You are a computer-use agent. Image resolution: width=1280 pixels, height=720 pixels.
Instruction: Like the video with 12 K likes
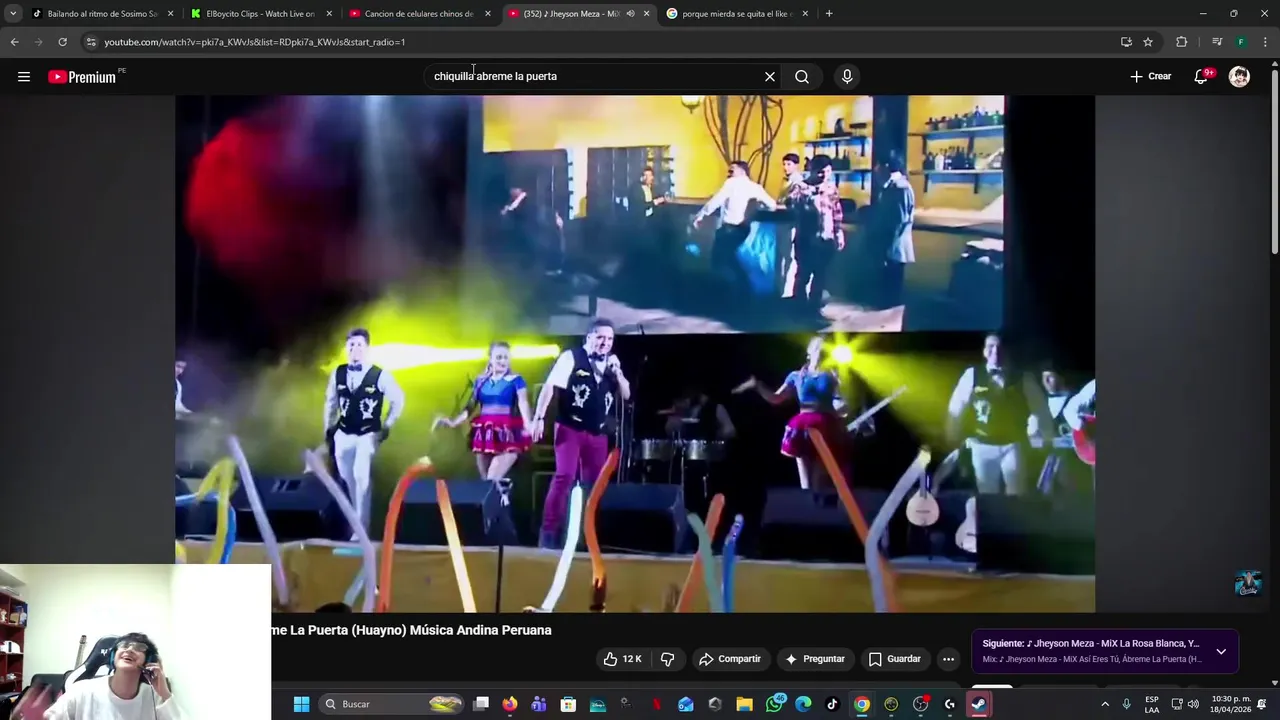click(x=622, y=659)
